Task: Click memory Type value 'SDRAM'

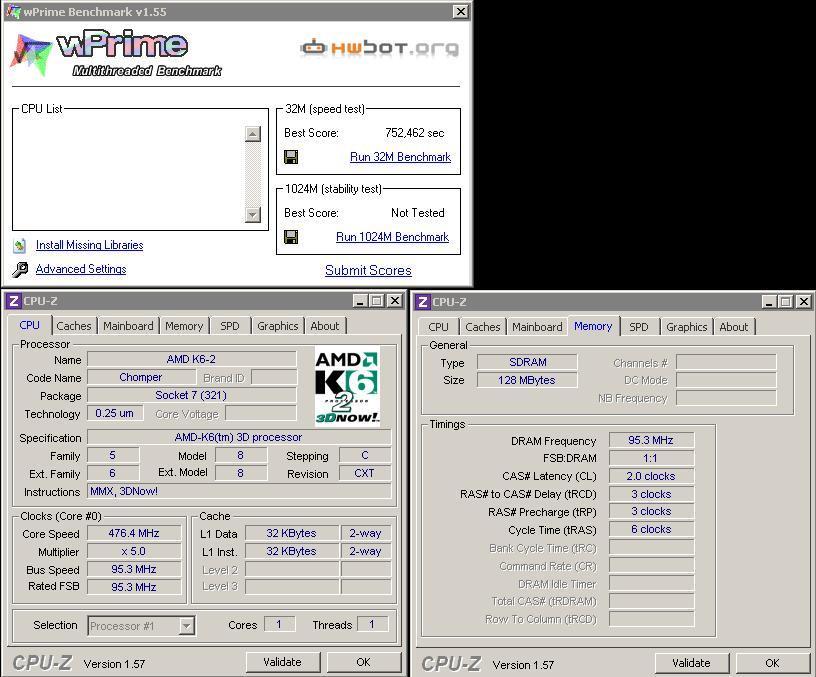Action: [x=527, y=362]
